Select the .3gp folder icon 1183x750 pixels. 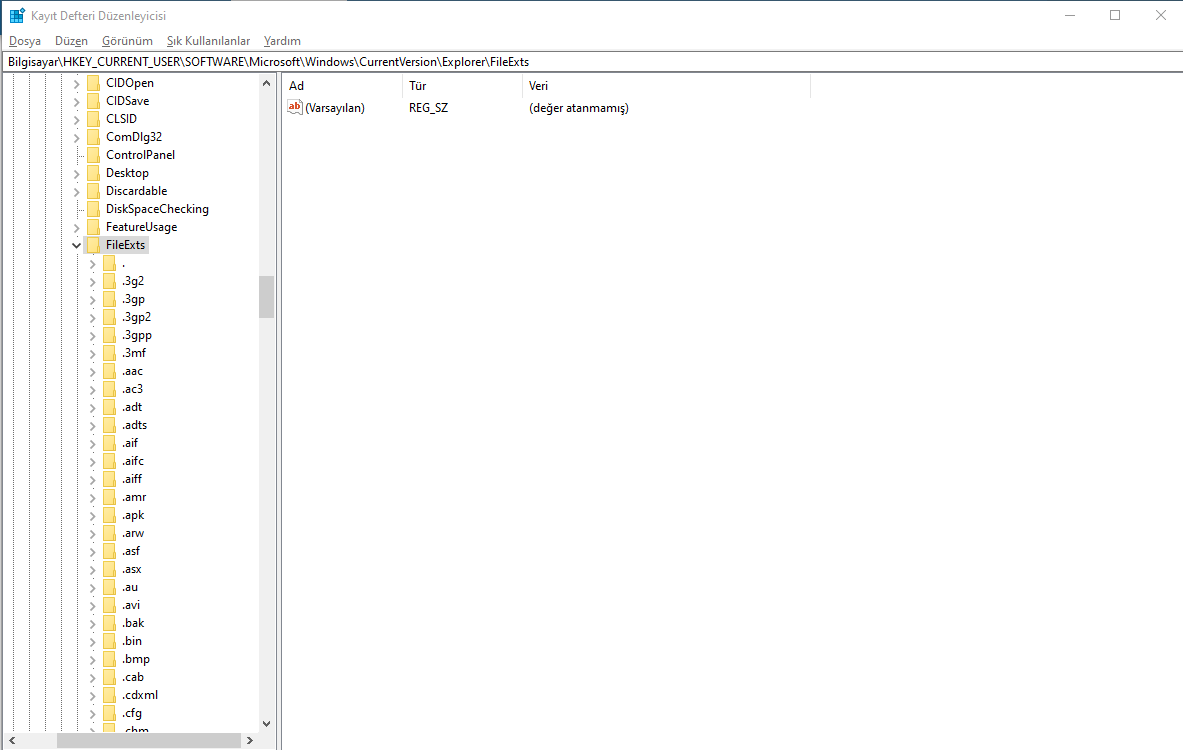click(109, 299)
